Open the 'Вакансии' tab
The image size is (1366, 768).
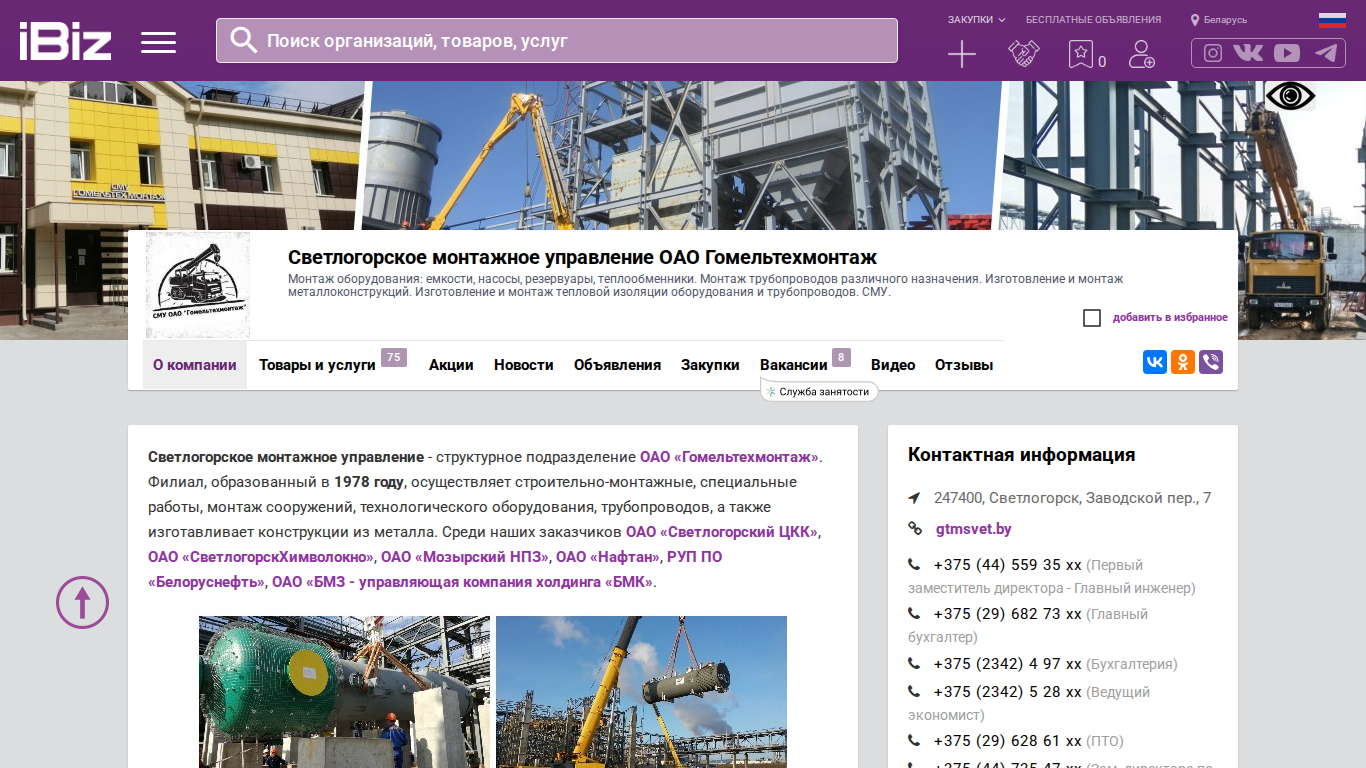click(x=794, y=365)
